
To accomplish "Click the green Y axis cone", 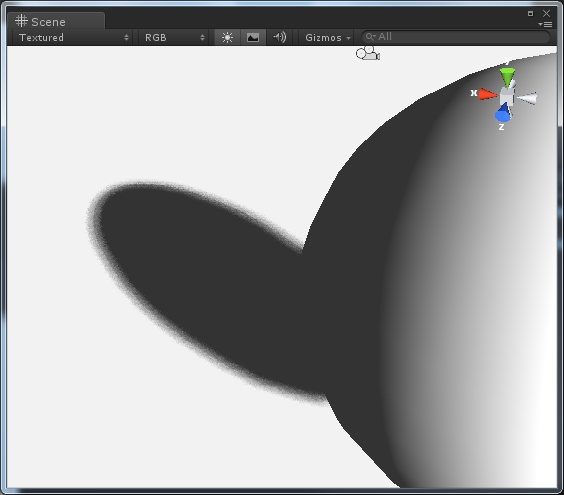I will [507, 77].
